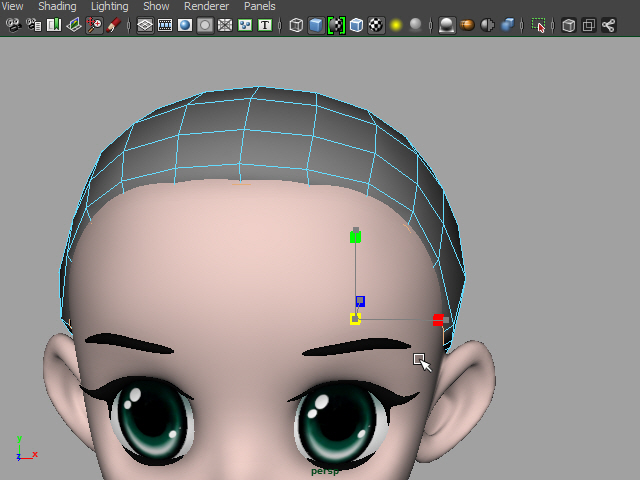Toggle the Motion Blur icon

467,25
